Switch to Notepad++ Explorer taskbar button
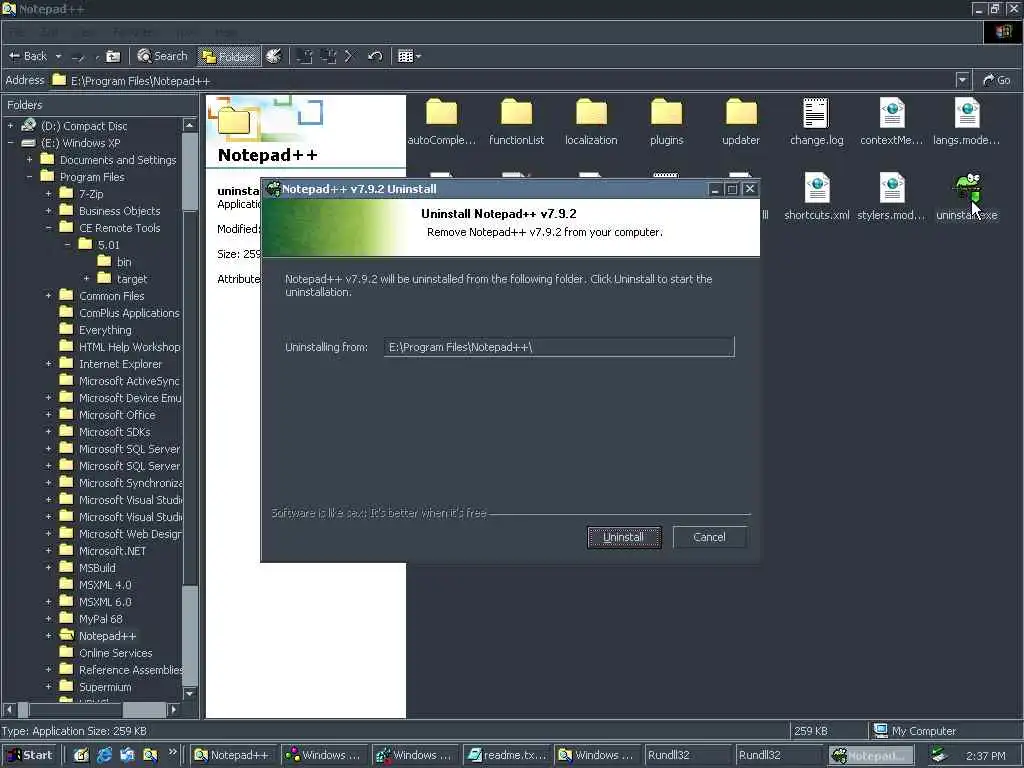 [233, 755]
